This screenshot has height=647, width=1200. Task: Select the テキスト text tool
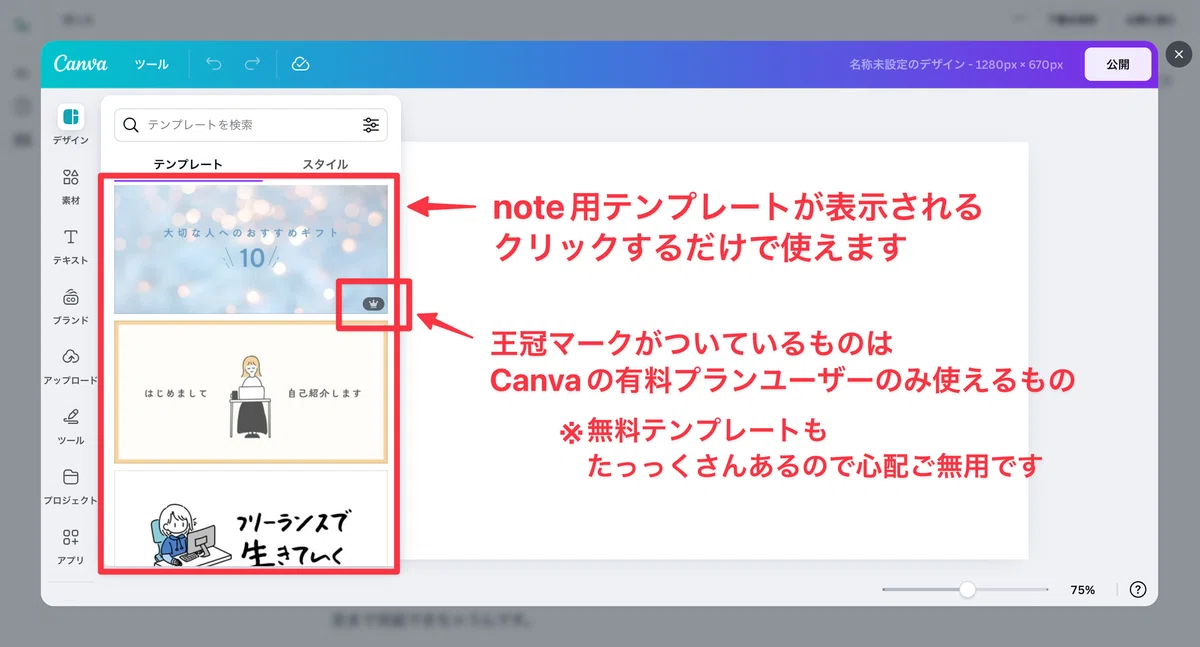coord(70,238)
